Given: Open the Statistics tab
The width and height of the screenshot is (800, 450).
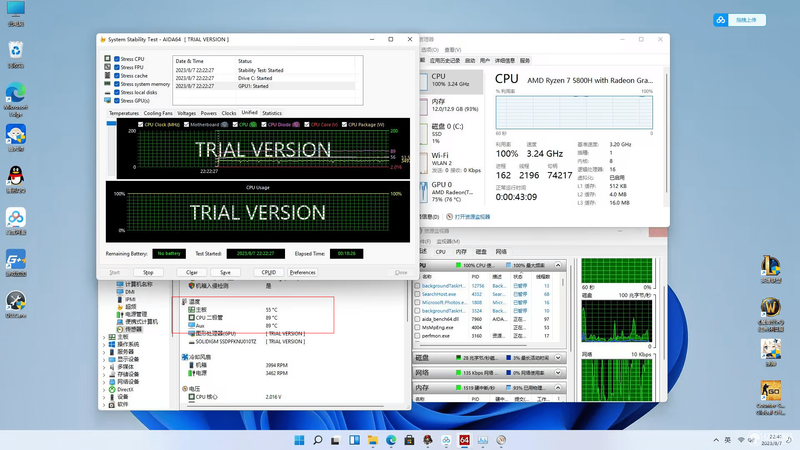Looking at the screenshot, I should coord(272,113).
